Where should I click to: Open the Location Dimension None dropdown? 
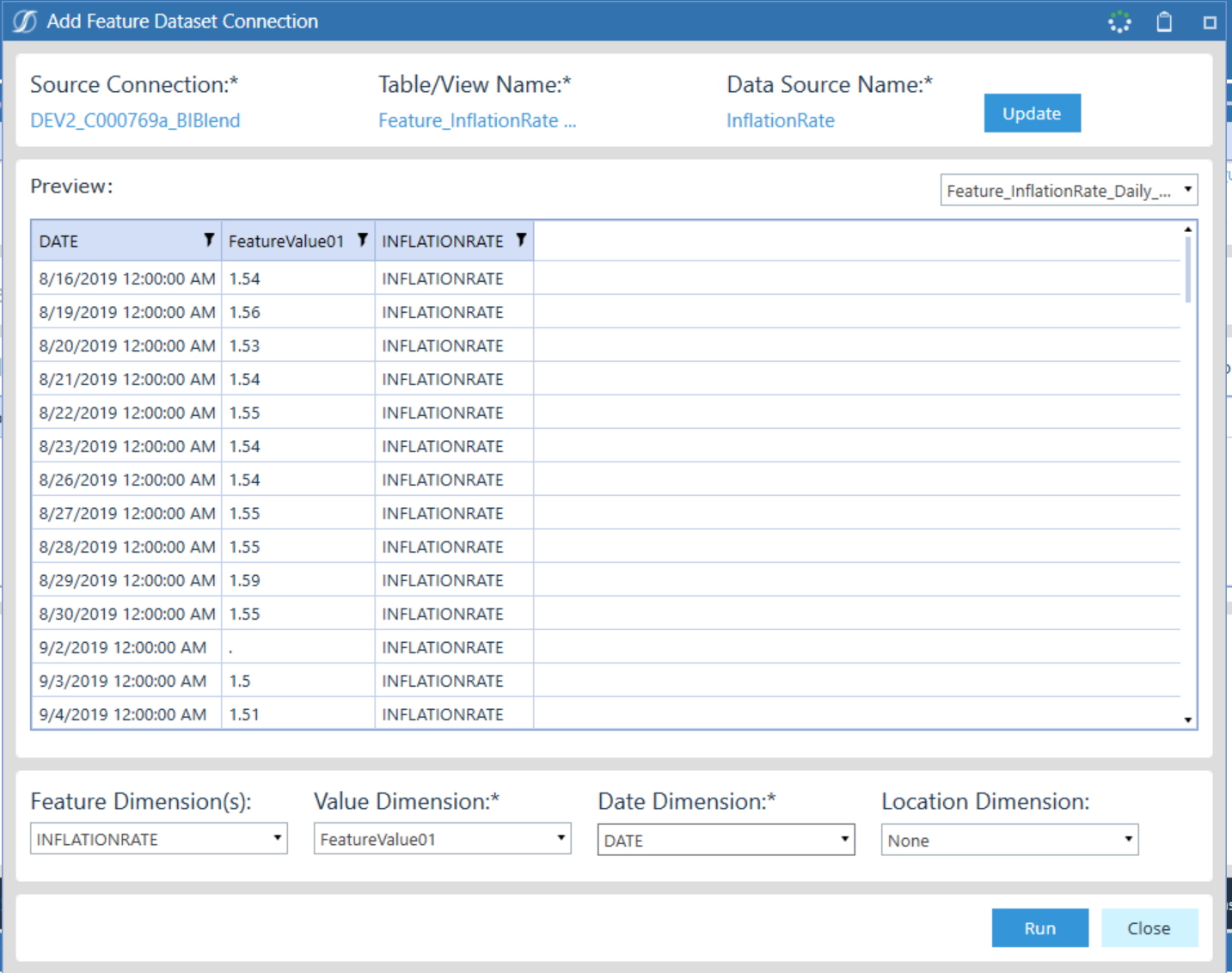[1010, 840]
